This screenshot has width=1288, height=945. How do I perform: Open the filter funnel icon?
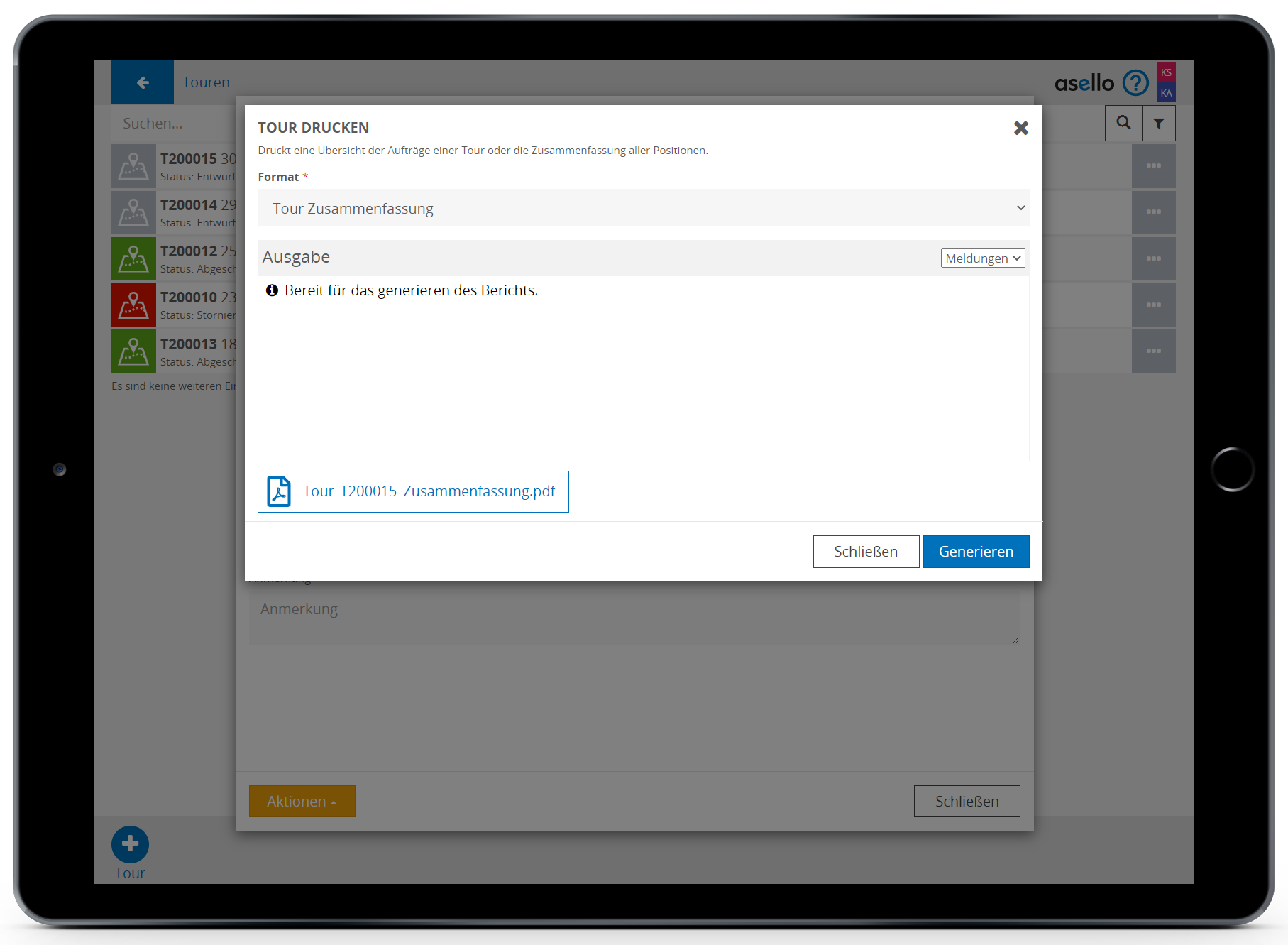coord(1158,124)
